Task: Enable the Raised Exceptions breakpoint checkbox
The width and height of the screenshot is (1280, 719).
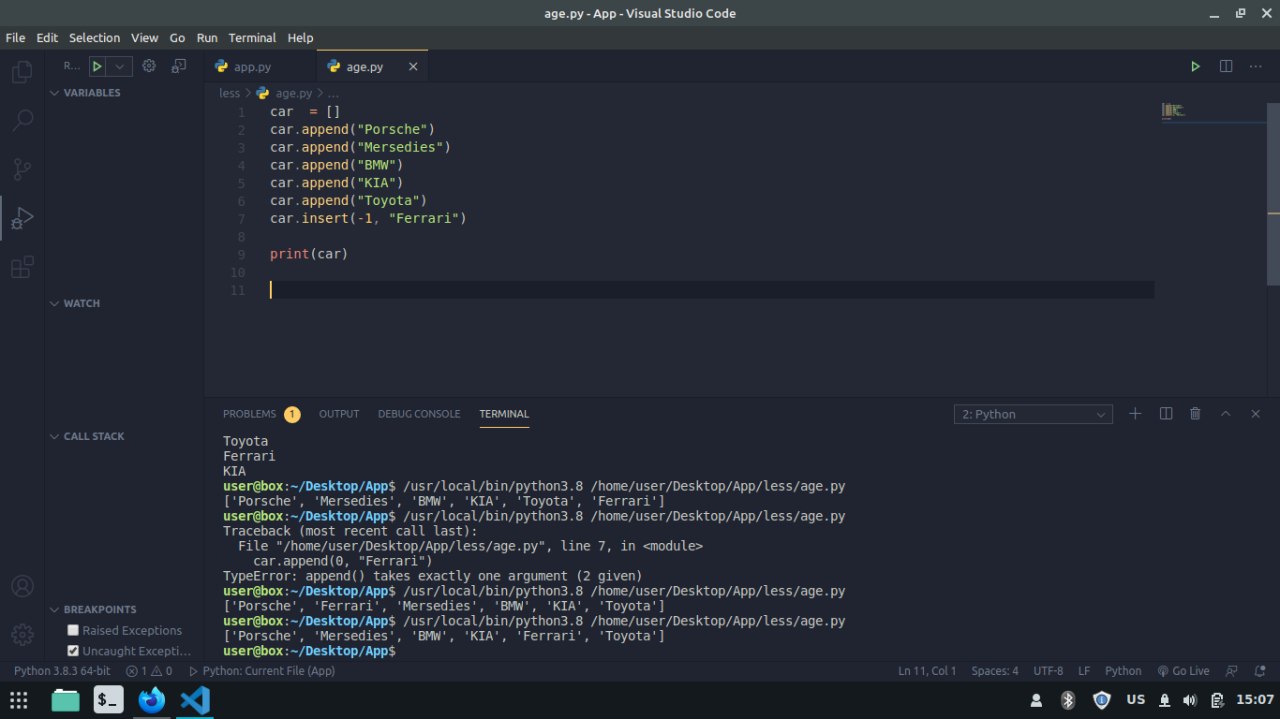Action: pyautogui.click(x=73, y=630)
